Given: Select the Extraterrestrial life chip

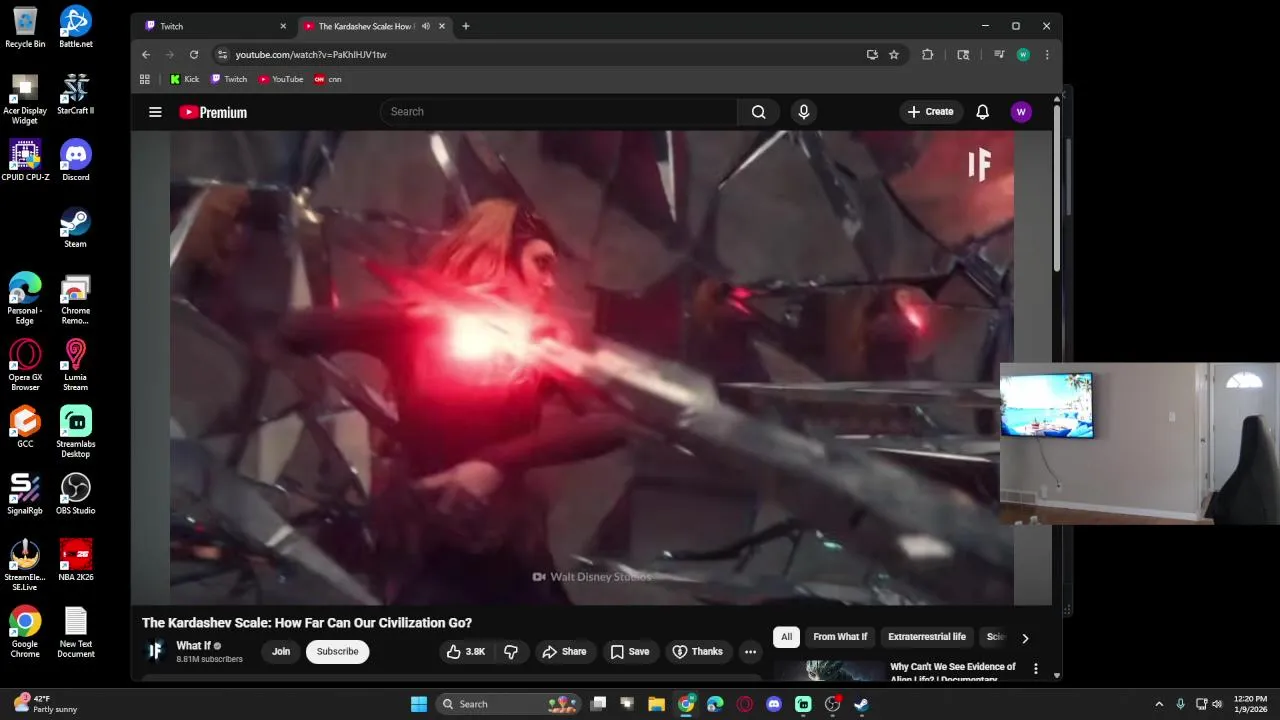Looking at the screenshot, I should pos(927,637).
